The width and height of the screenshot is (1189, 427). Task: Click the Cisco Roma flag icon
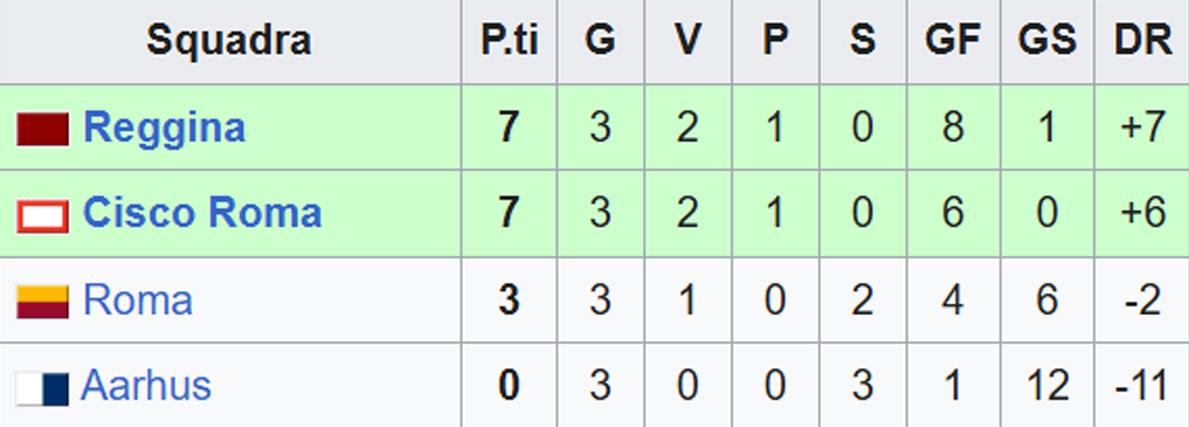coord(42,215)
